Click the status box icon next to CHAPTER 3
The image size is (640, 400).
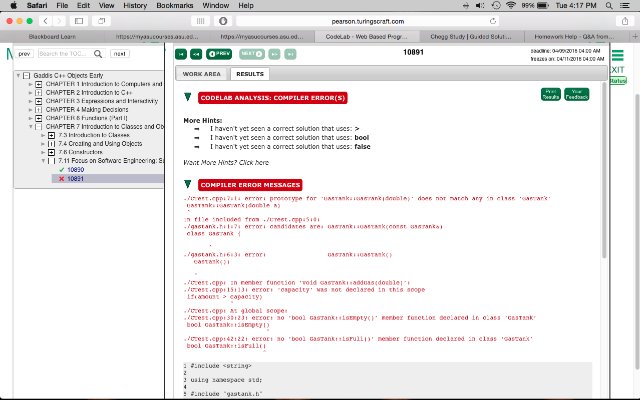38,101
